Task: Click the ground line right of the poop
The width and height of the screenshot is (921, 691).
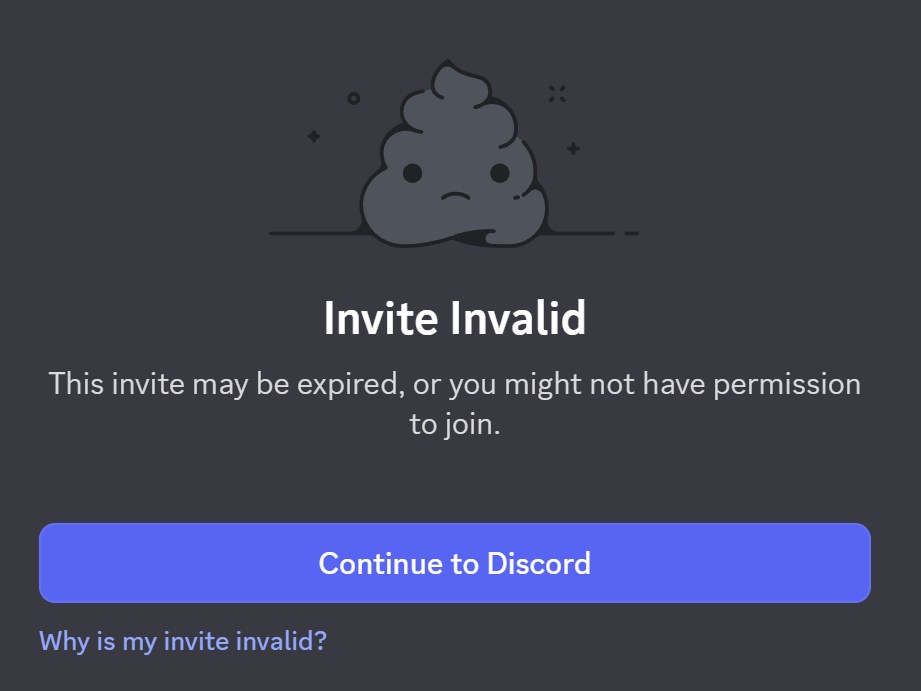Action: (x=581, y=233)
